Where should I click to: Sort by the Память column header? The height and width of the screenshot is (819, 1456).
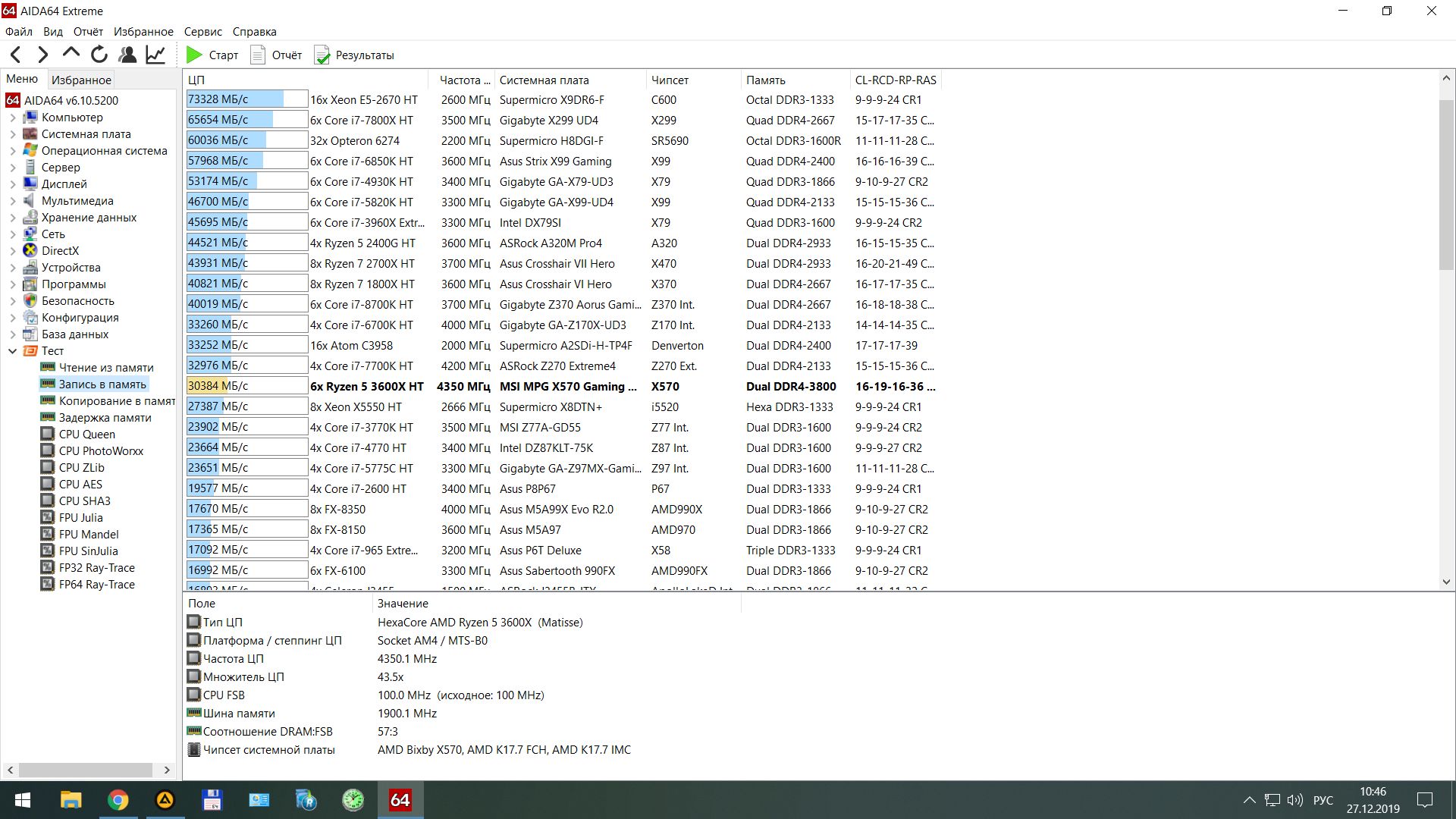(765, 80)
